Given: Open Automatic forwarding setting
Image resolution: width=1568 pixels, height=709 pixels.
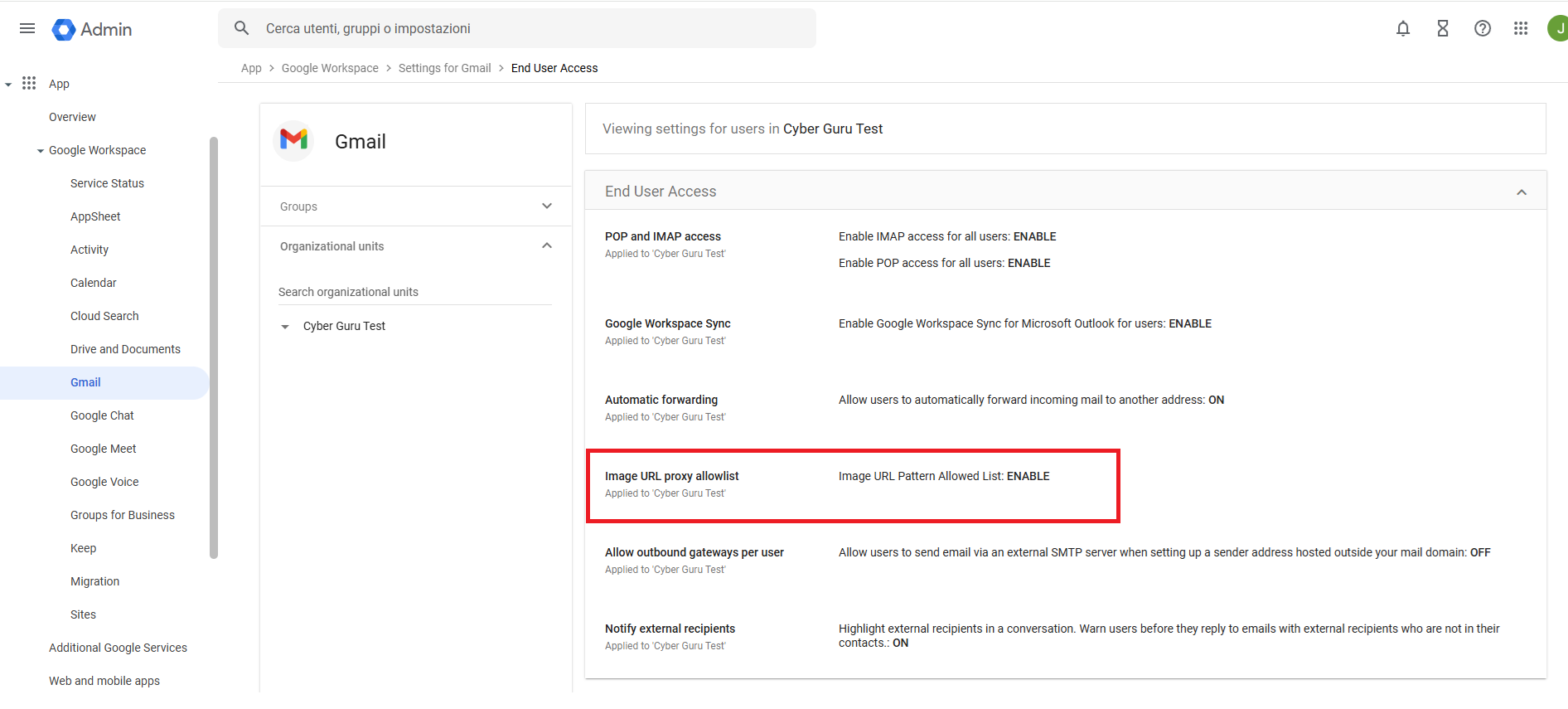Looking at the screenshot, I should coord(661,400).
